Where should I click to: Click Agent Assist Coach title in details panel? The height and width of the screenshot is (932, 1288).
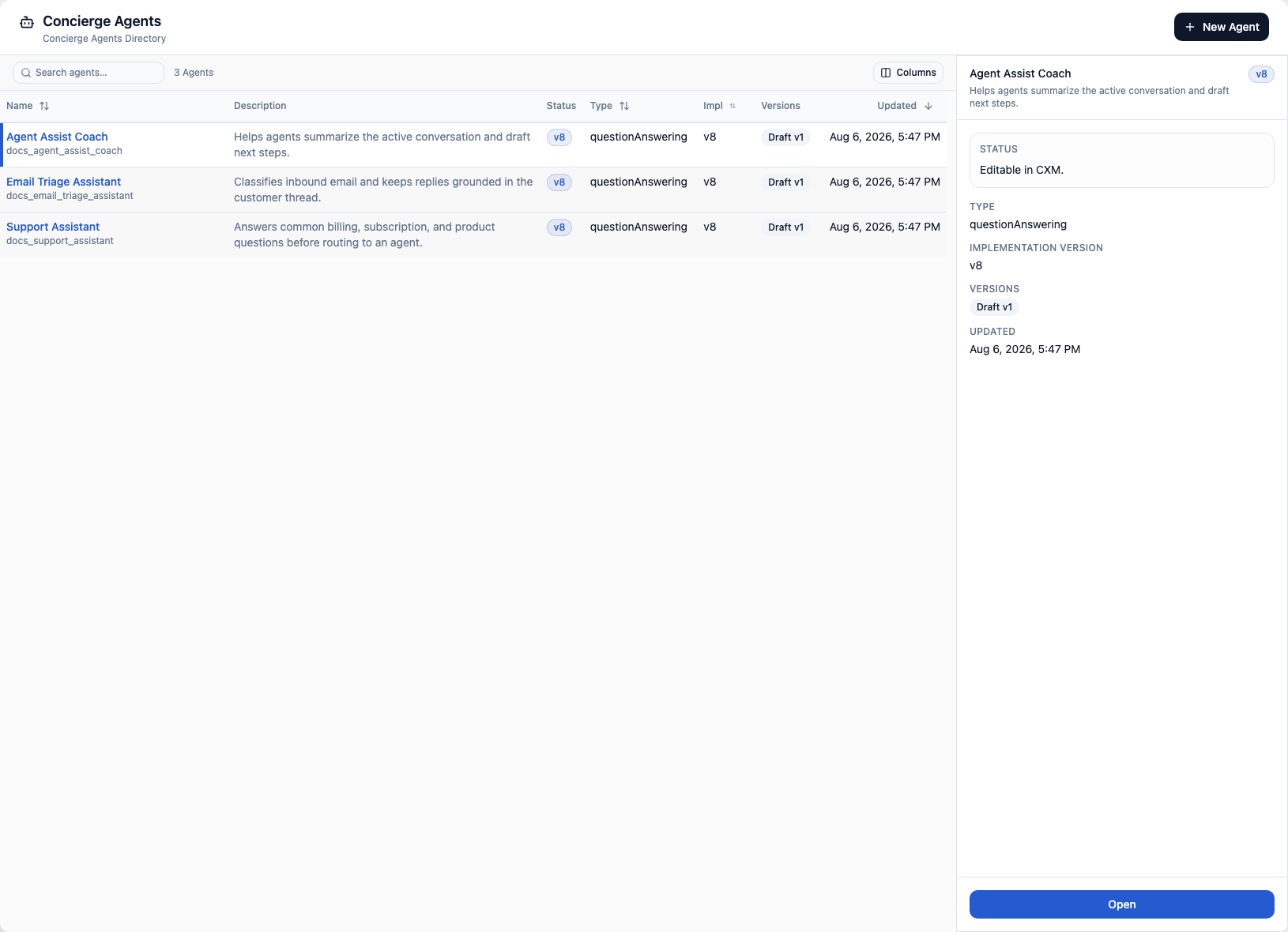pyautogui.click(x=1020, y=73)
